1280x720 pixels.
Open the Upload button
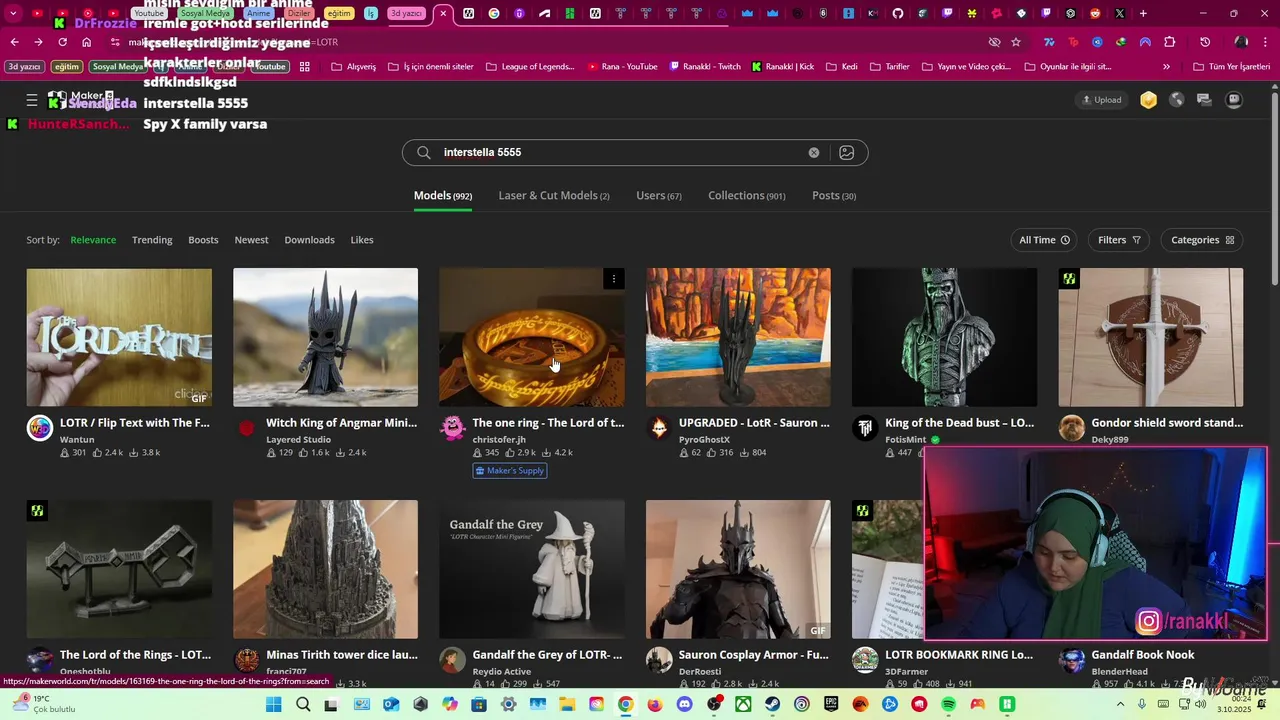click(x=1101, y=100)
